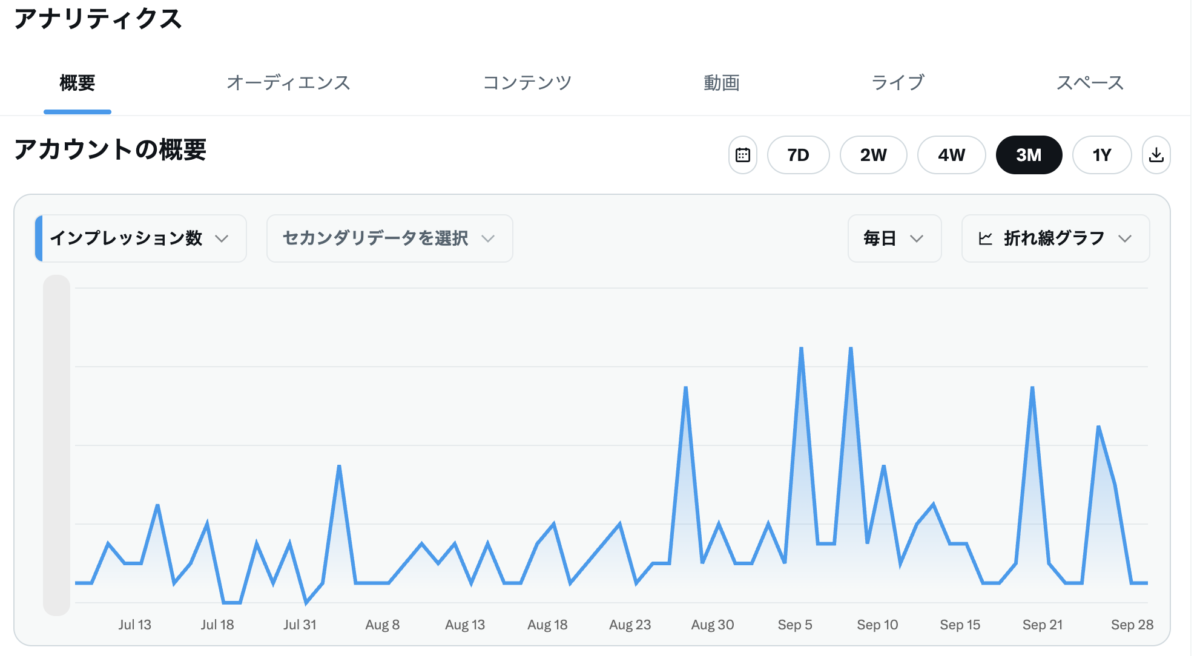Switch to the オーディエンス tab
The image size is (1200, 656).
tap(288, 83)
